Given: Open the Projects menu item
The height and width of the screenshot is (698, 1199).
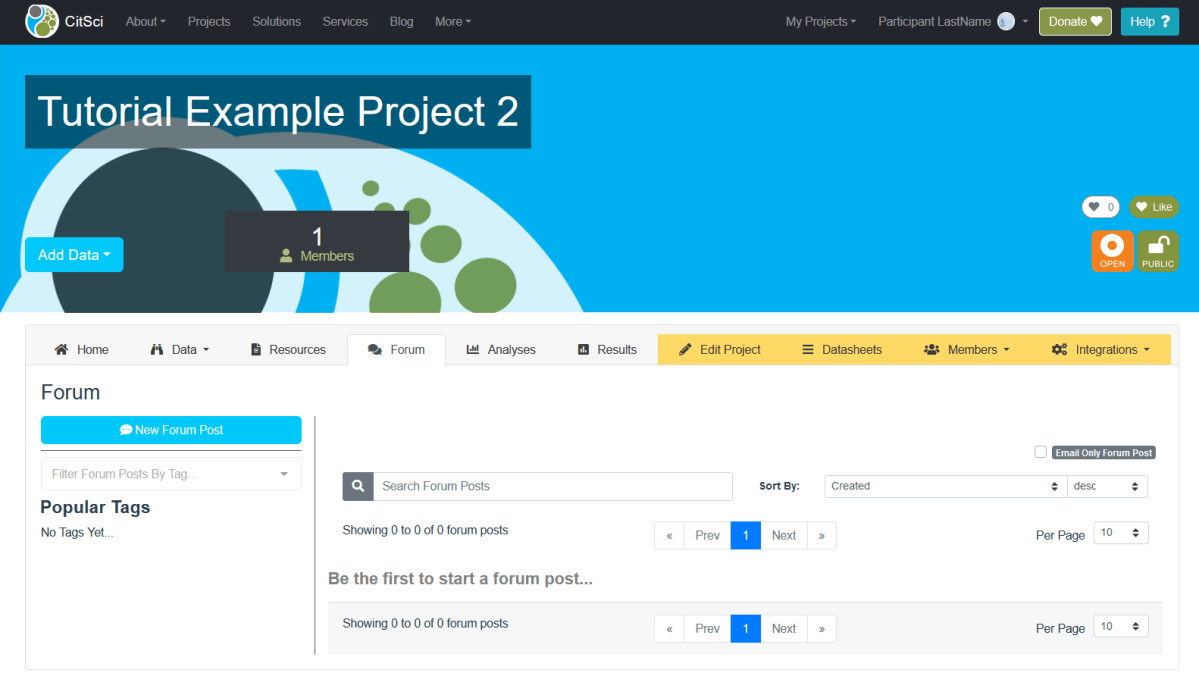Looking at the screenshot, I should click(x=208, y=21).
